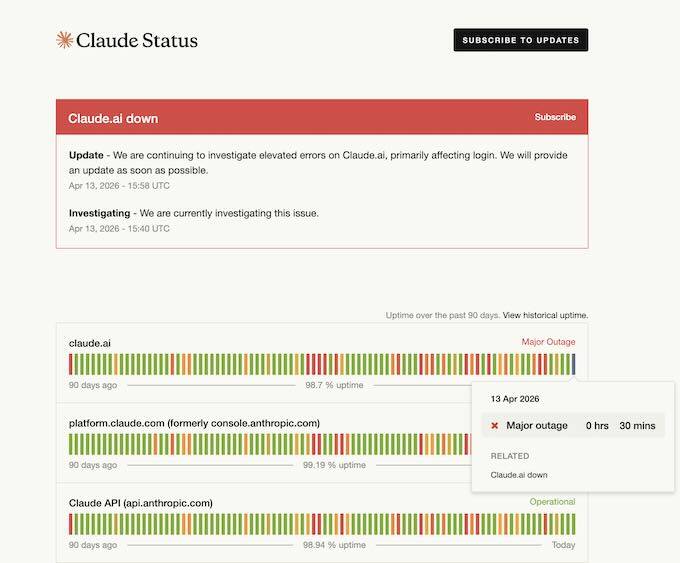The image size is (680, 563).
Task: Click the red X major outage icon
Action: (494, 426)
